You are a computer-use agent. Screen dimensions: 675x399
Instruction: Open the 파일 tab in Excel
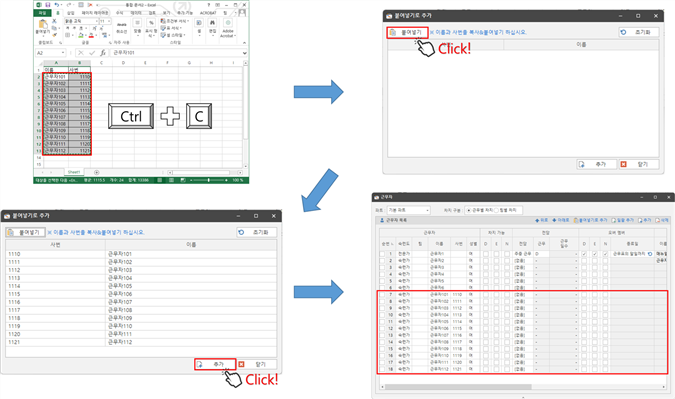[42, 13]
